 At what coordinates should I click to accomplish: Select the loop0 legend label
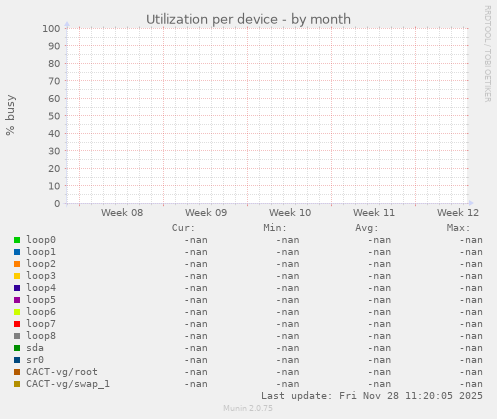41,240
